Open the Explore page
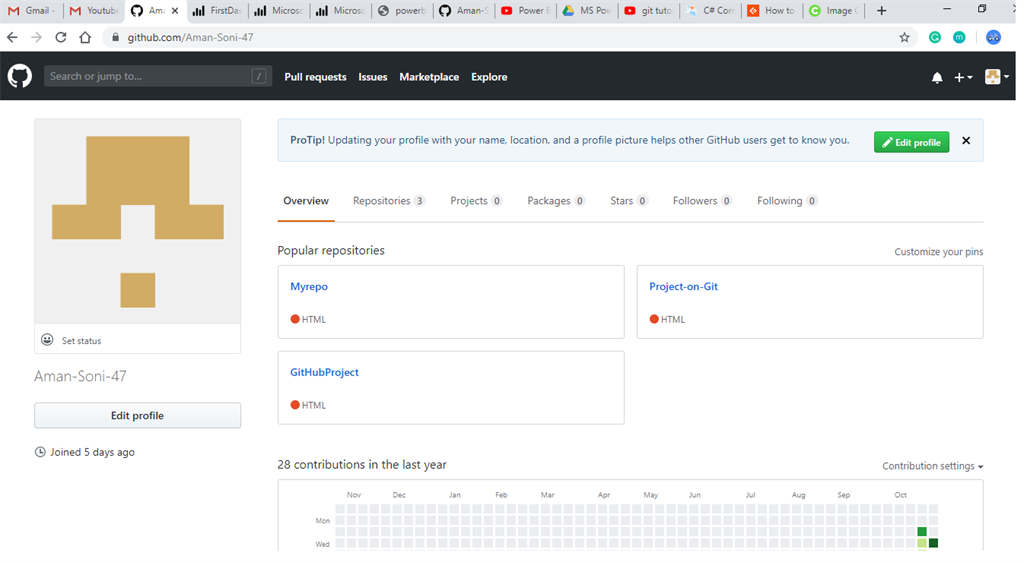This screenshot has width=1024, height=562. coord(489,77)
